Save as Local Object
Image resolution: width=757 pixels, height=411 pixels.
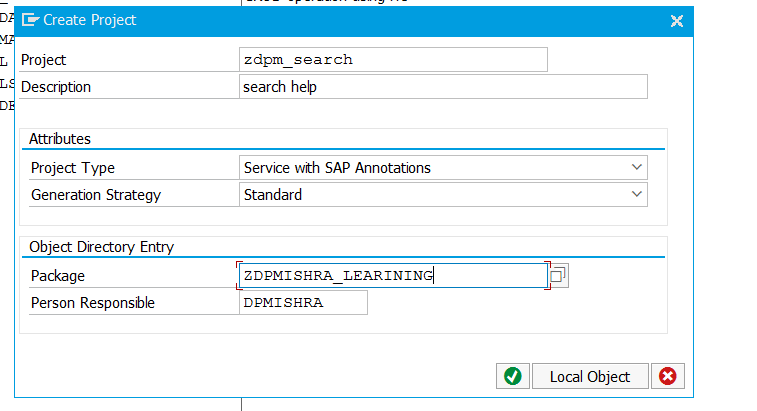[590, 376]
